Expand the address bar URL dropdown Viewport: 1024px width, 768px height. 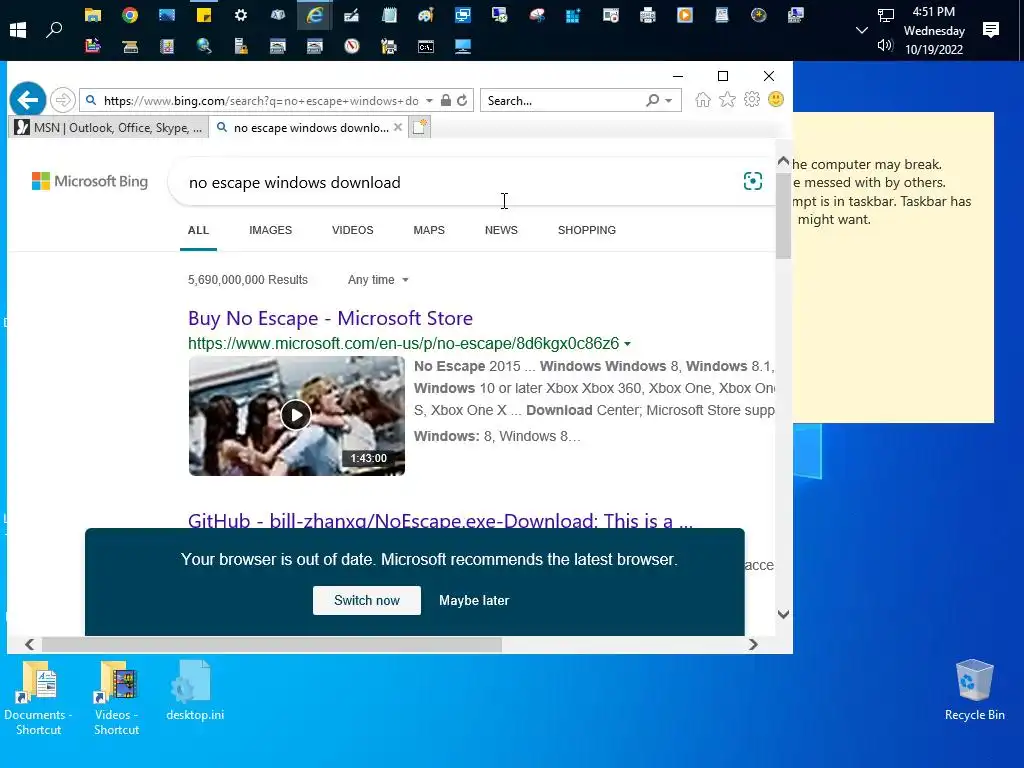pos(429,101)
